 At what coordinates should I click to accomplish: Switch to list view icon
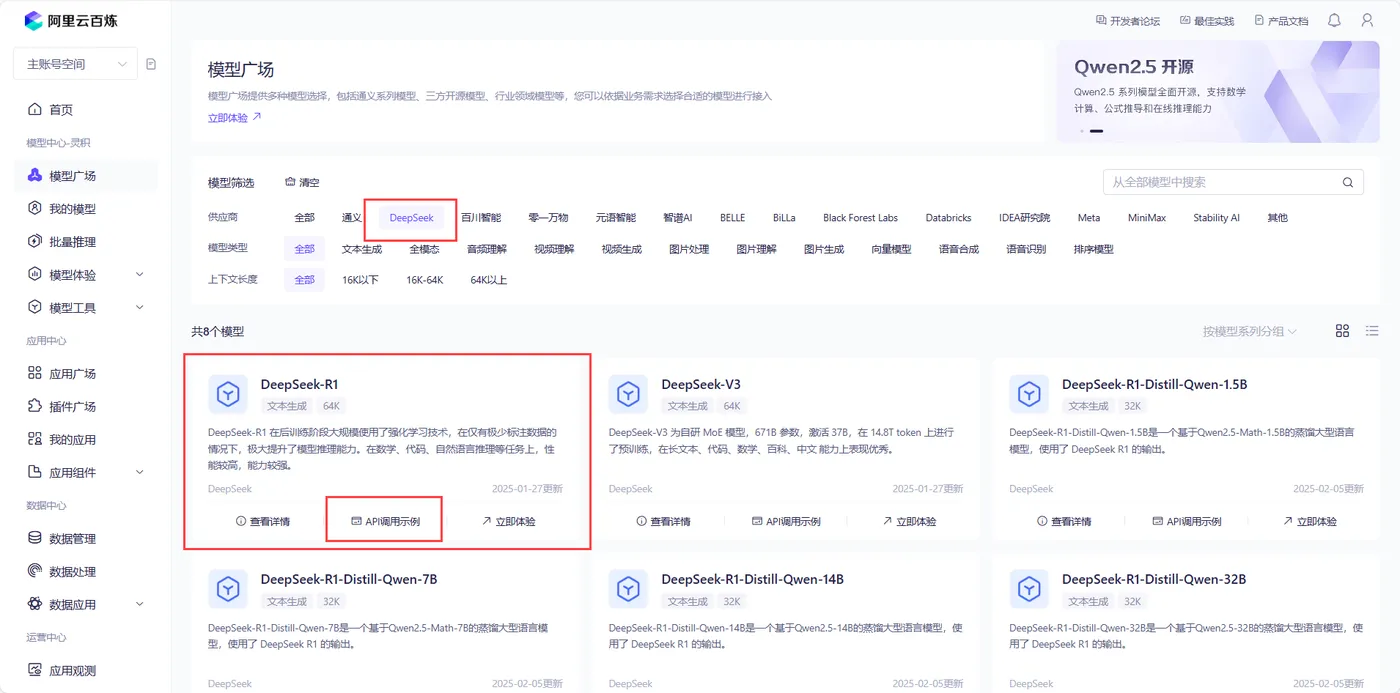pos(1372,331)
